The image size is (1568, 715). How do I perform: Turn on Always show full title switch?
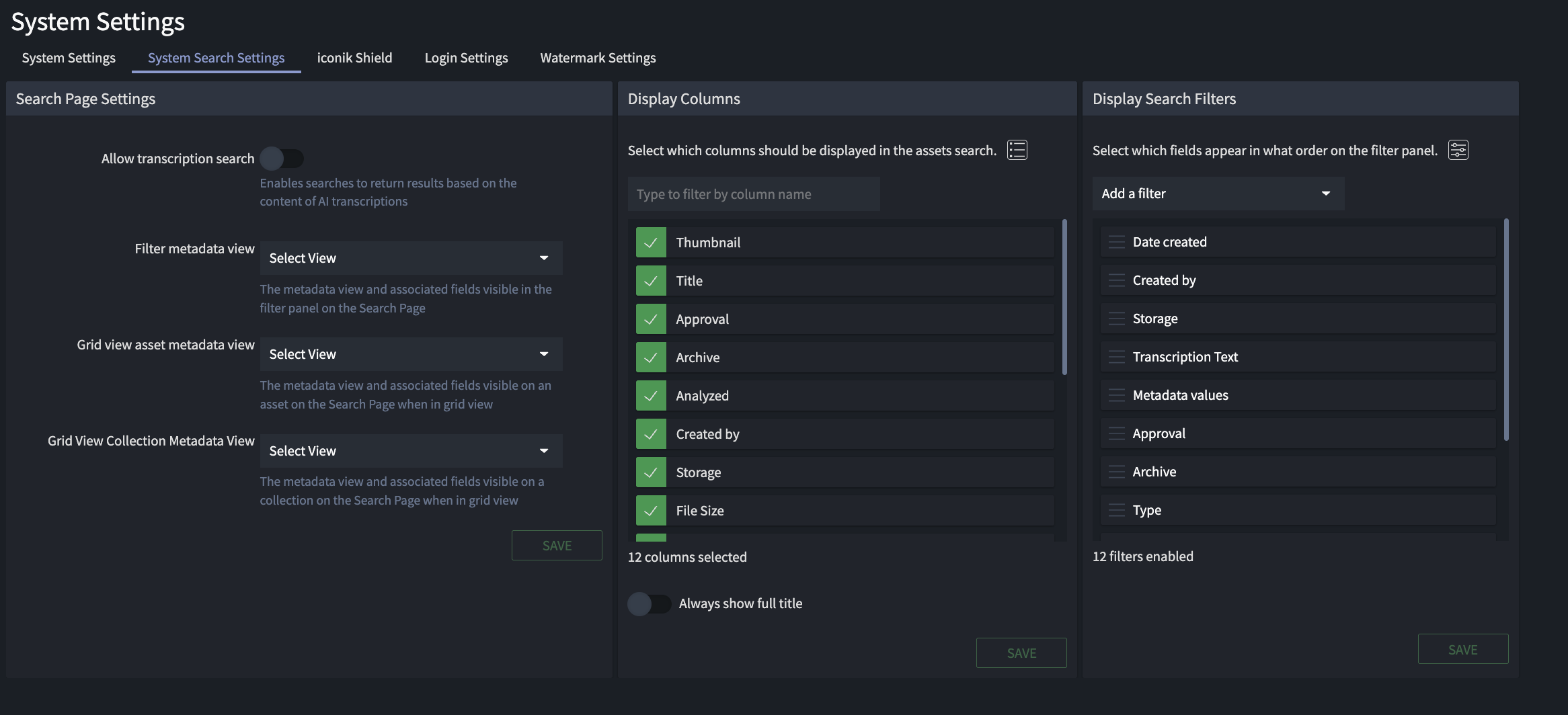[x=649, y=603]
